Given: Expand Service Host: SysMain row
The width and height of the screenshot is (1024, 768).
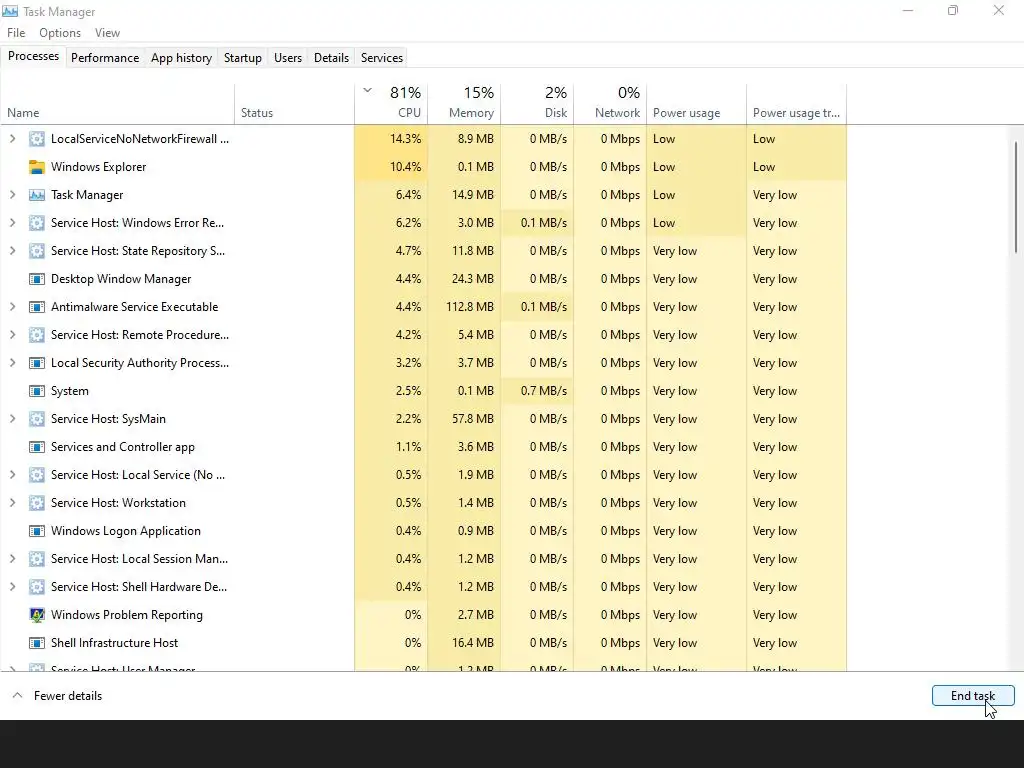Looking at the screenshot, I should [x=12, y=419].
